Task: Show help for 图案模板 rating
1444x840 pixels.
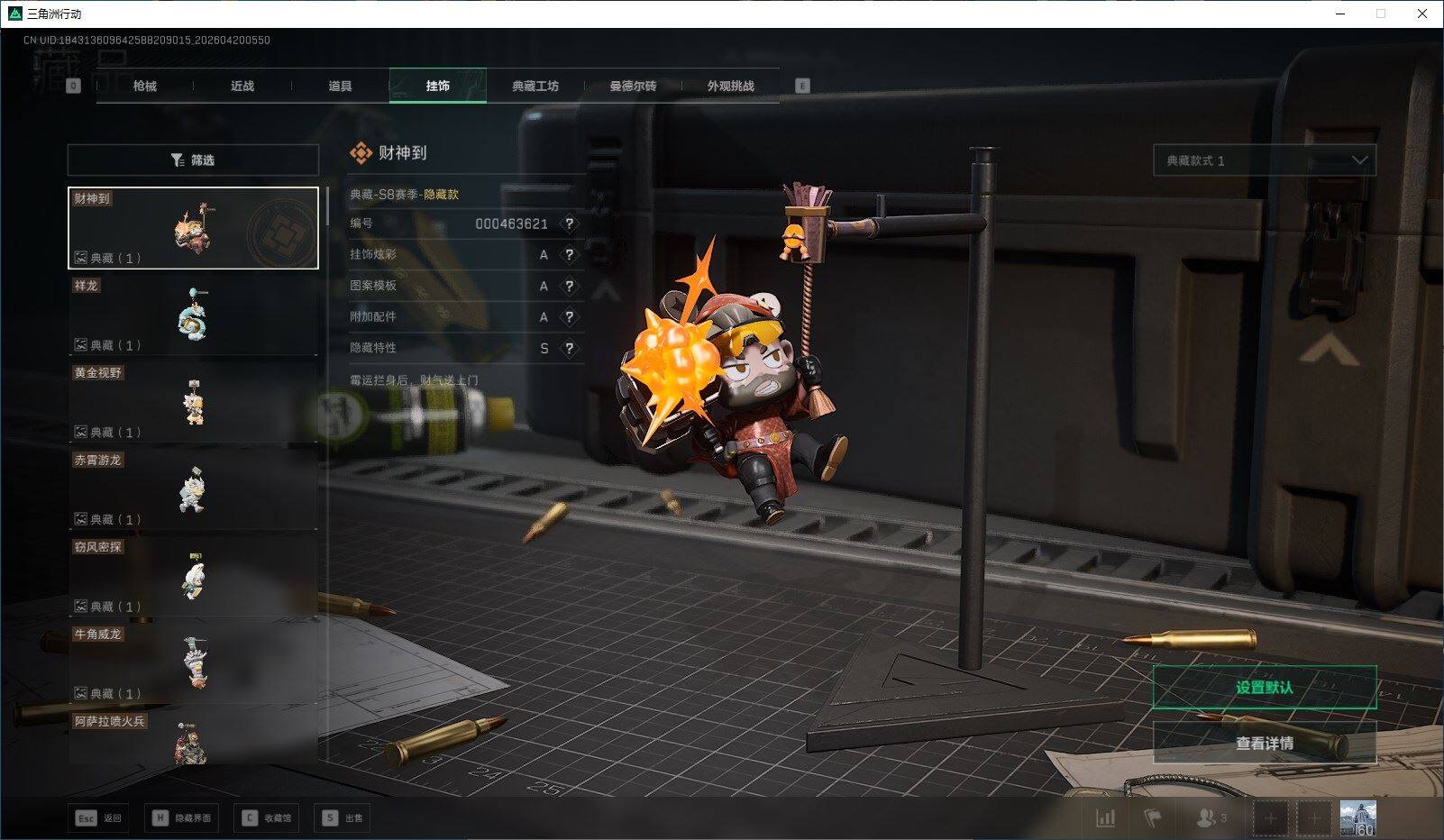Action: (x=569, y=286)
